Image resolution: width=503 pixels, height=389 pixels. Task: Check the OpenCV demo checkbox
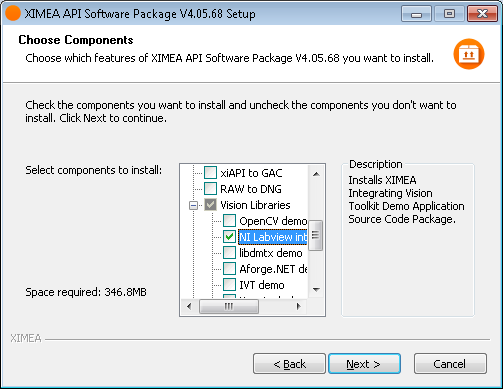pos(229,221)
